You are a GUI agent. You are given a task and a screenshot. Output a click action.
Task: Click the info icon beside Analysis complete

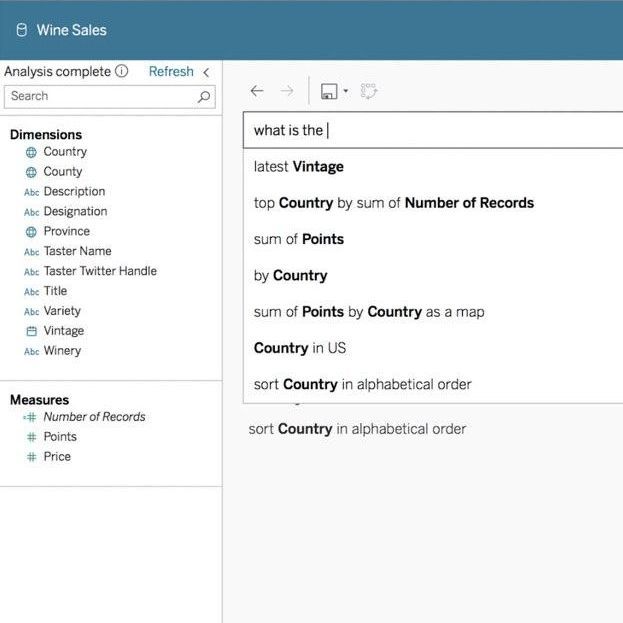[x=122, y=71]
